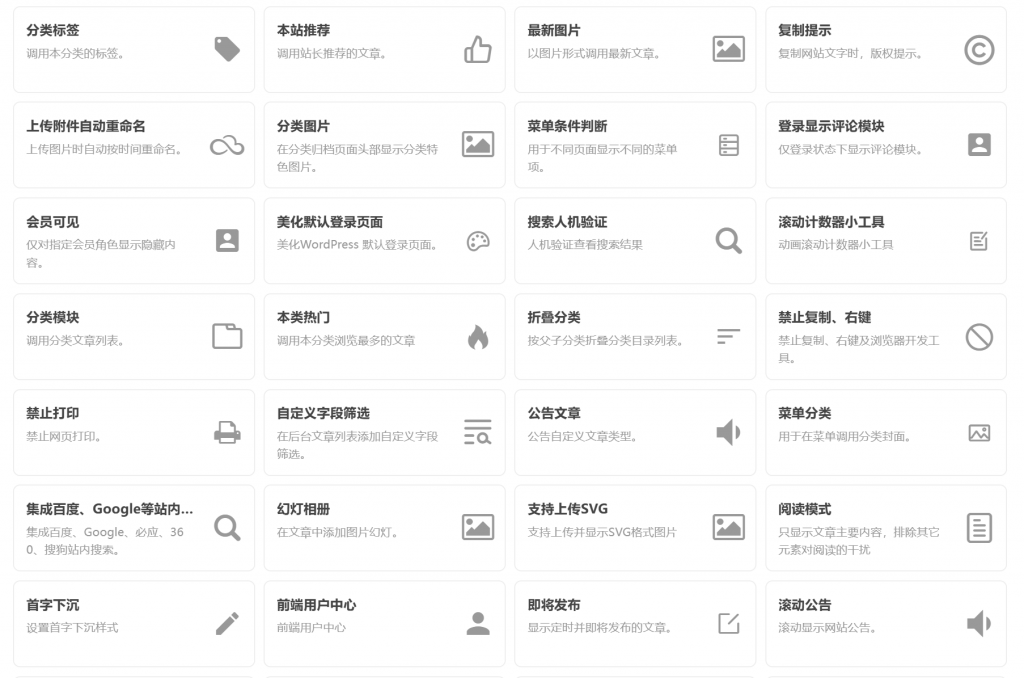Open the 菜单条件判断 title link

point(567,126)
